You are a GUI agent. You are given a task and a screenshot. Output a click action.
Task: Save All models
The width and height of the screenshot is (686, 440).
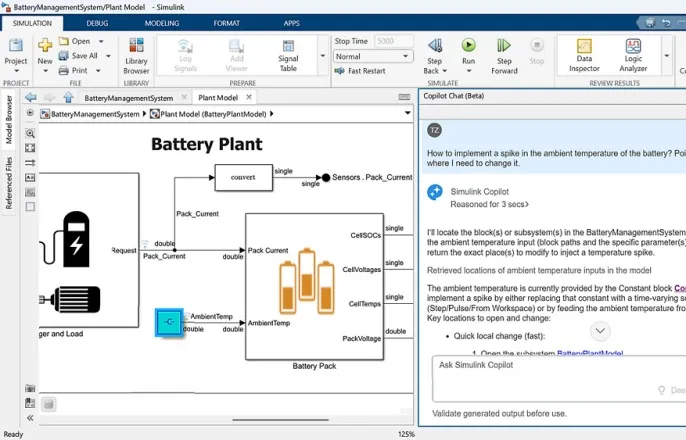coord(79,56)
